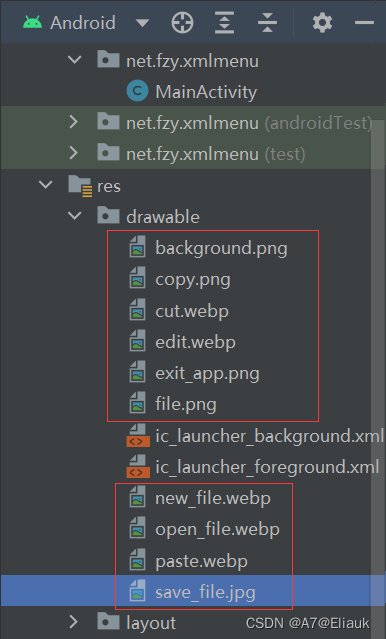Select the res folder
The image size is (386, 639).
coord(109,187)
